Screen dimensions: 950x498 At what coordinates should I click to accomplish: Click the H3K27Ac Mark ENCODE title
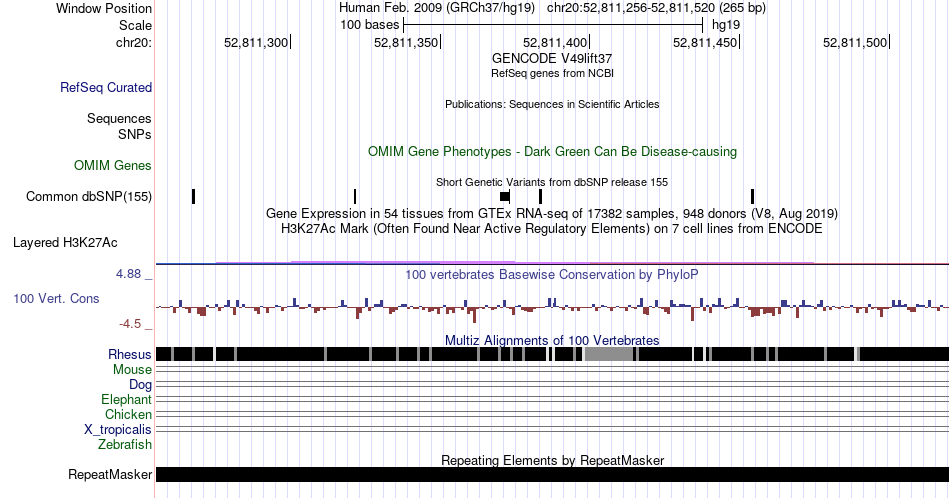click(x=552, y=228)
